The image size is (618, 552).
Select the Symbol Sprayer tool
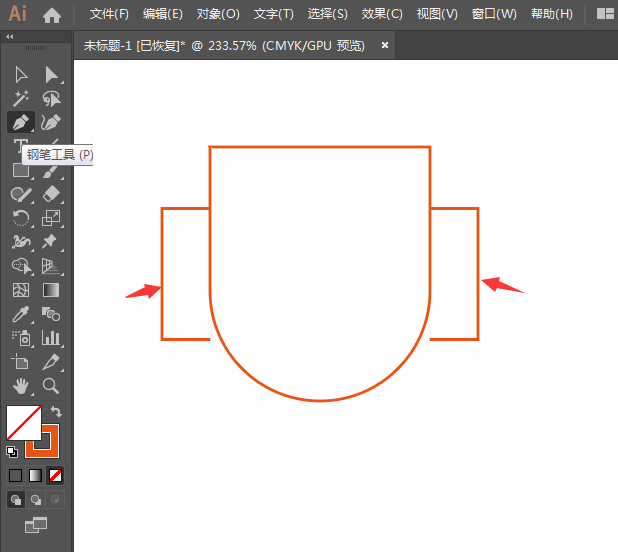pyautogui.click(x=22, y=338)
